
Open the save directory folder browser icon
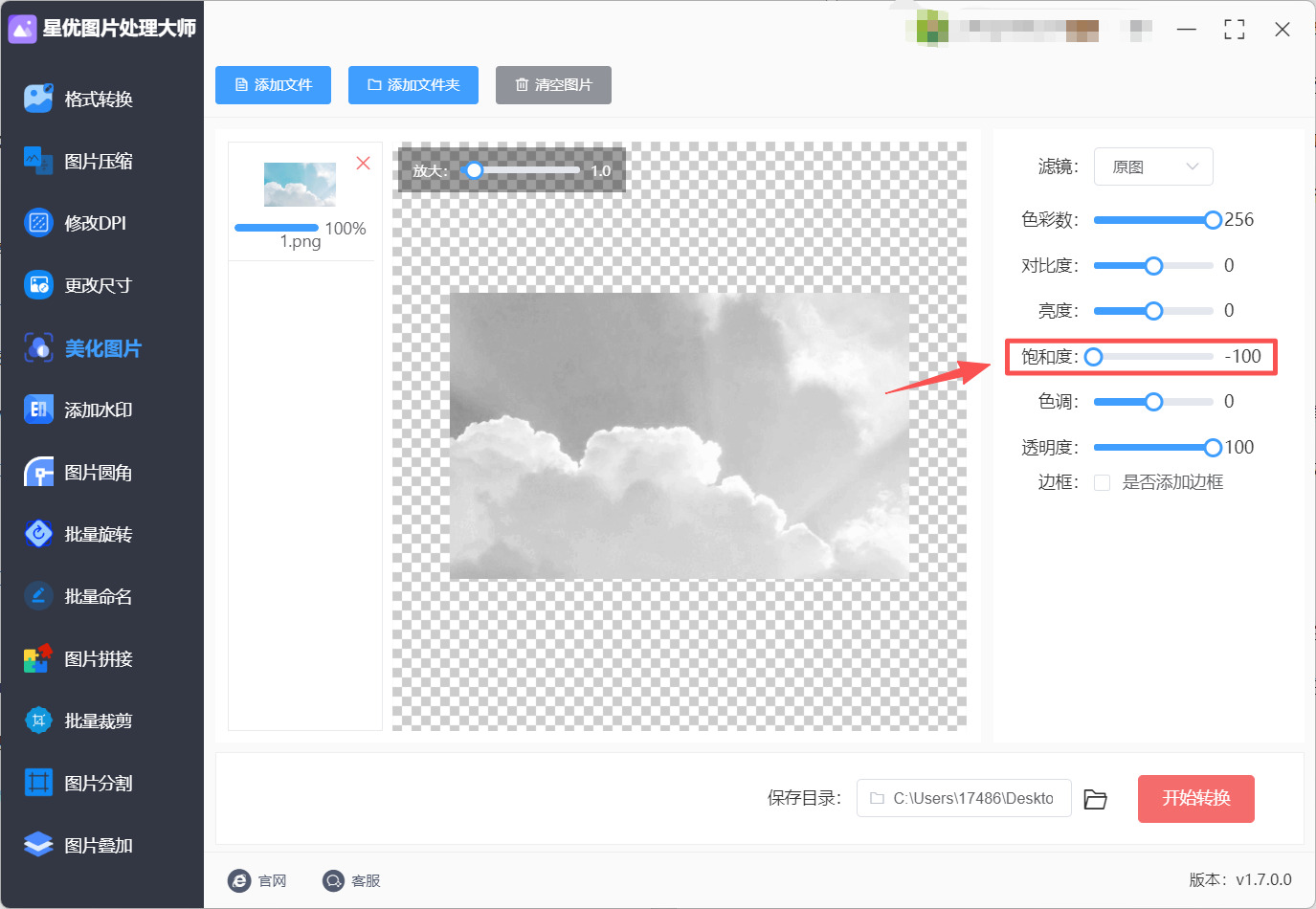1095,799
